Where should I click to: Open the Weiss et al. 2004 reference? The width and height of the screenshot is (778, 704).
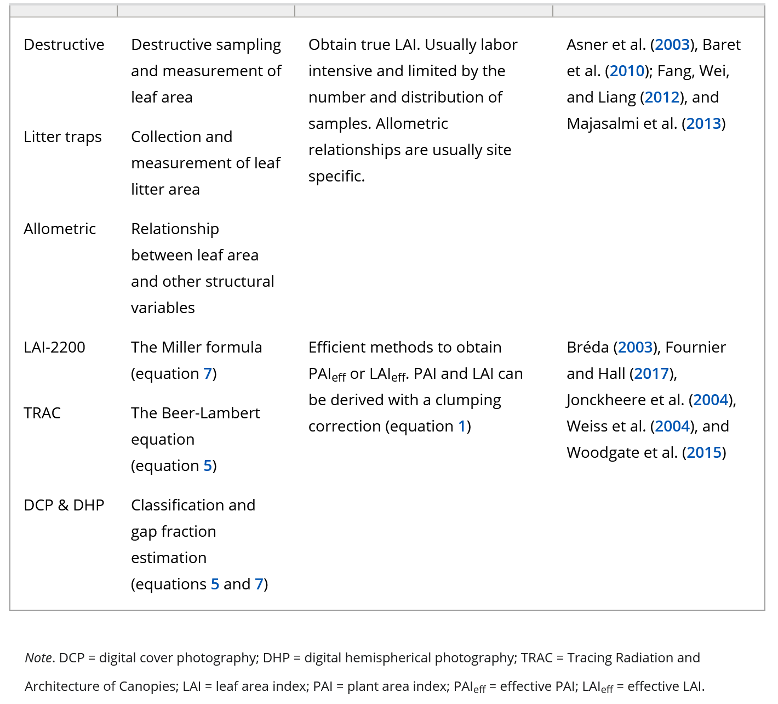coord(670,426)
